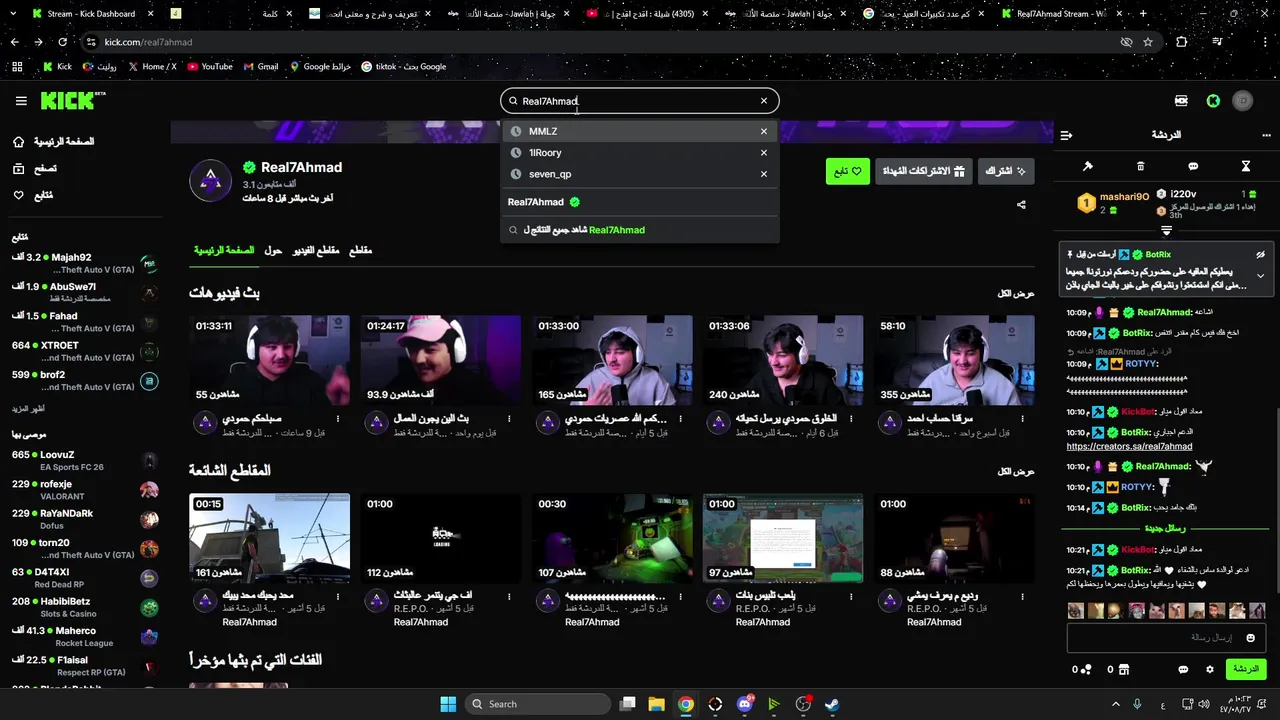View all search results for Real7Ahmad
Viewport: 1280px width, 720px height.
pyautogui.click(x=640, y=230)
